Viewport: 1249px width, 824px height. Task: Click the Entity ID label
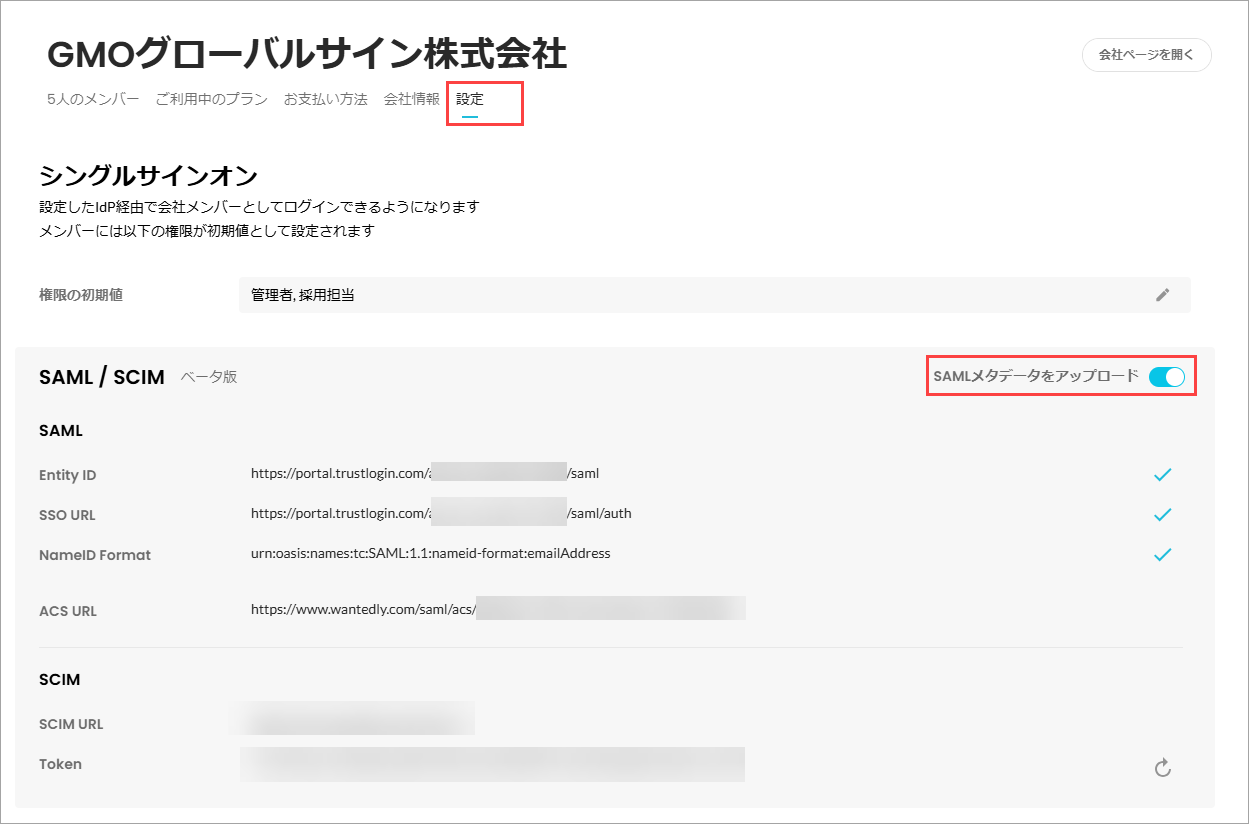pyautogui.click(x=68, y=475)
